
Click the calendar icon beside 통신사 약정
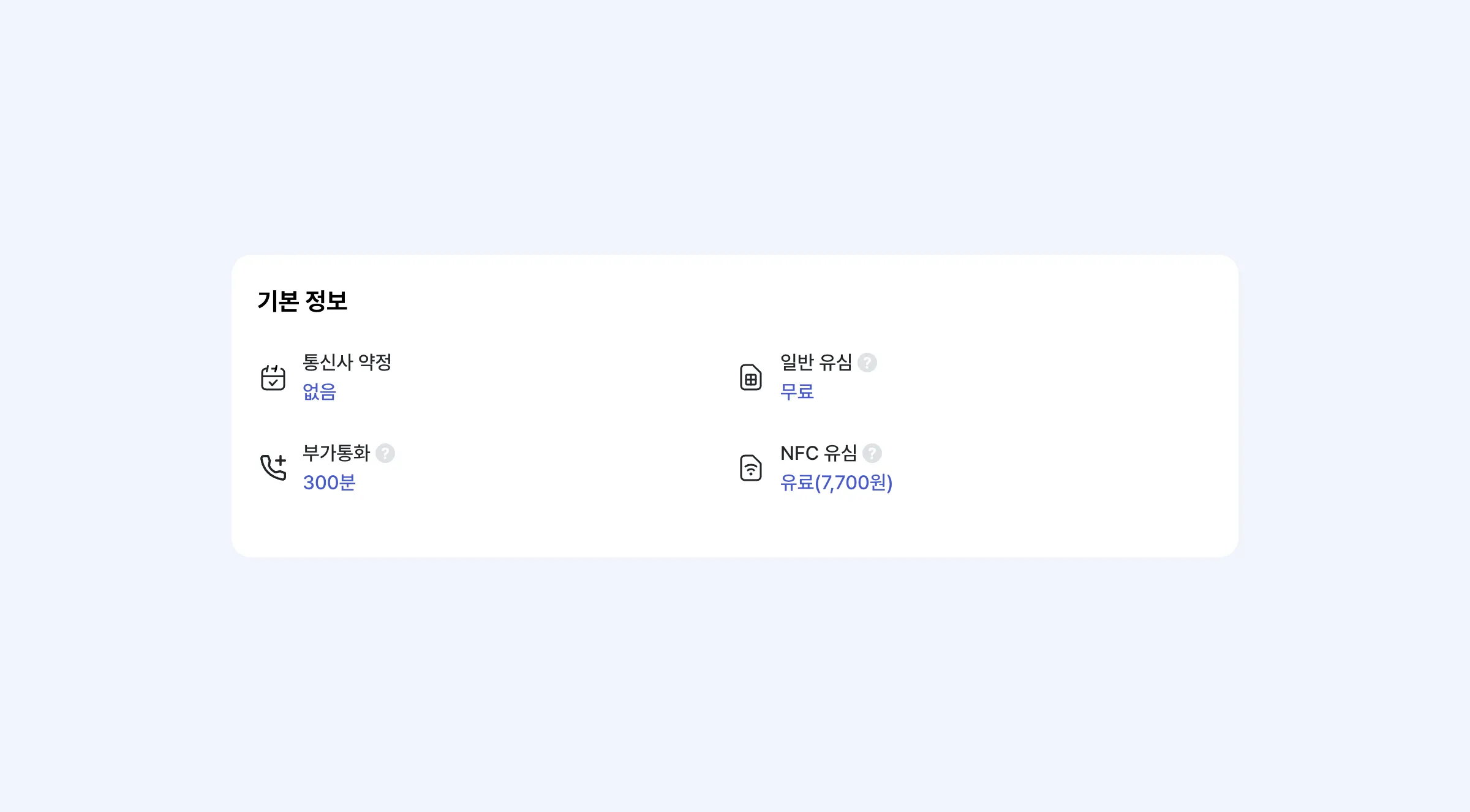click(273, 377)
